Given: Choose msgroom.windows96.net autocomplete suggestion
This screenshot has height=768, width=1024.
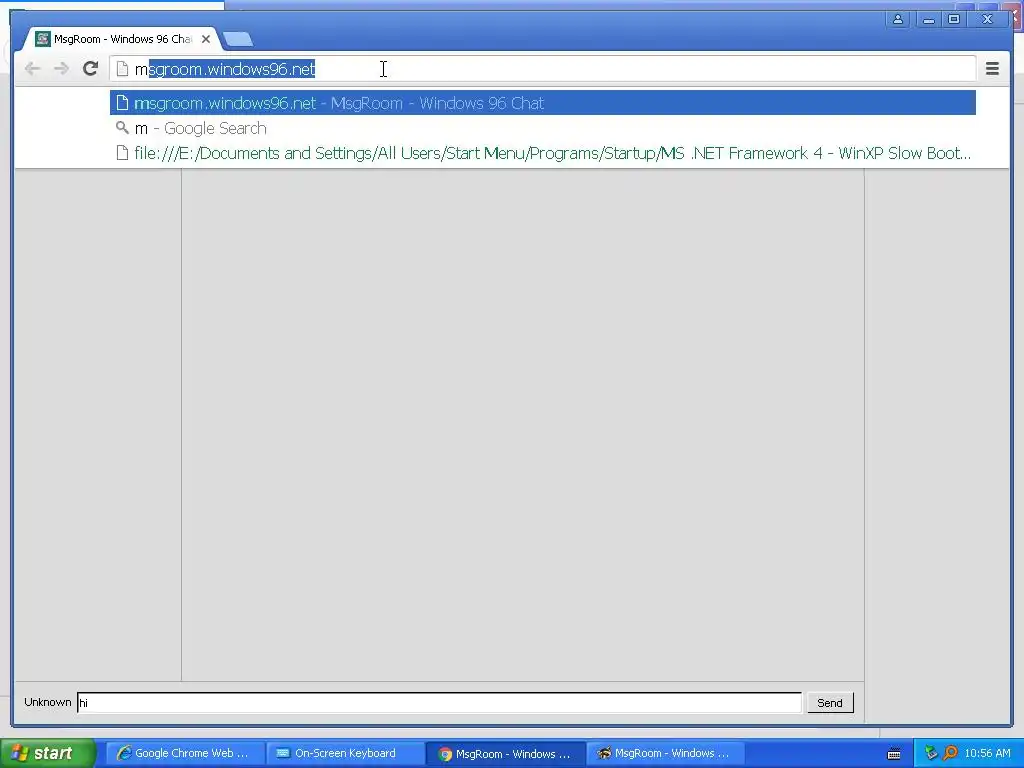Looking at the screenshot, I should coord(543,103).
